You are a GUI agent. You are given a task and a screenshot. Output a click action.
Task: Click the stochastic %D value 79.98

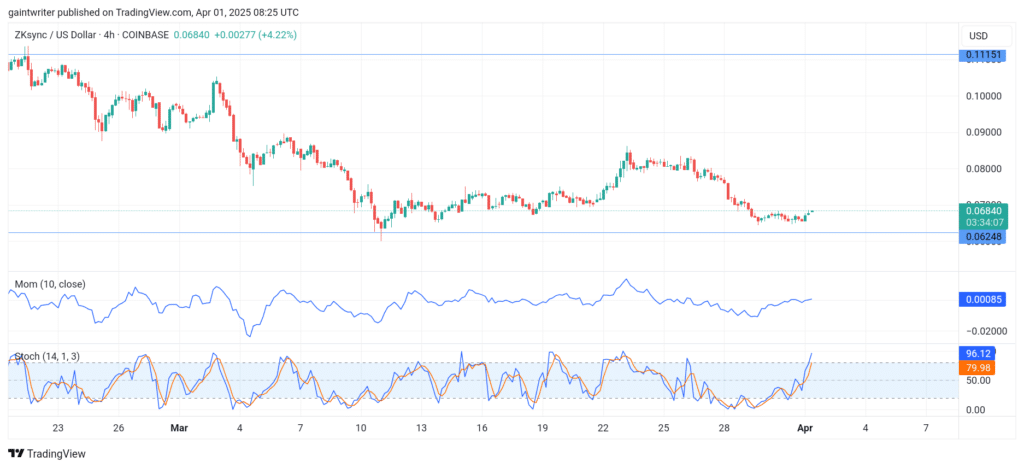(977, 367)
